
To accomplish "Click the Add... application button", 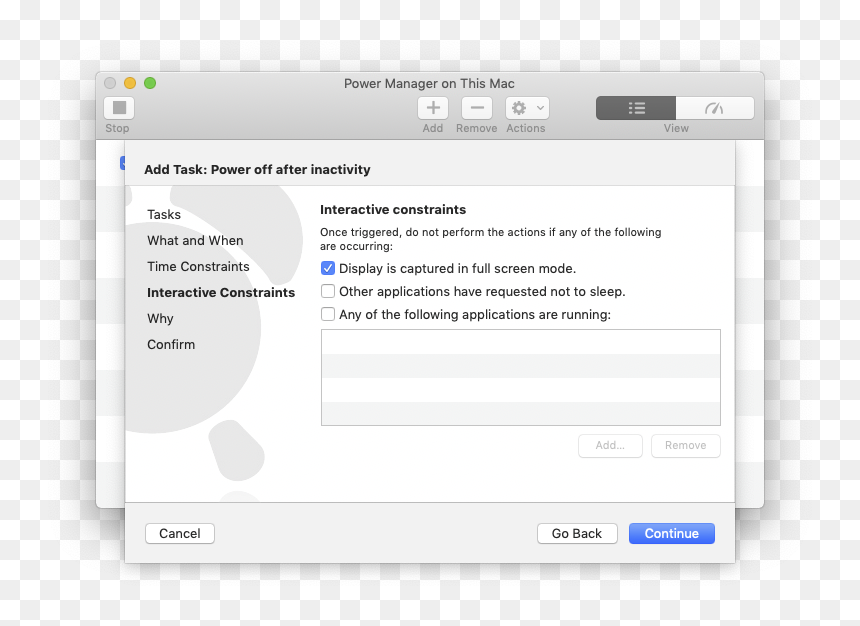I will [x=610, y=445].
